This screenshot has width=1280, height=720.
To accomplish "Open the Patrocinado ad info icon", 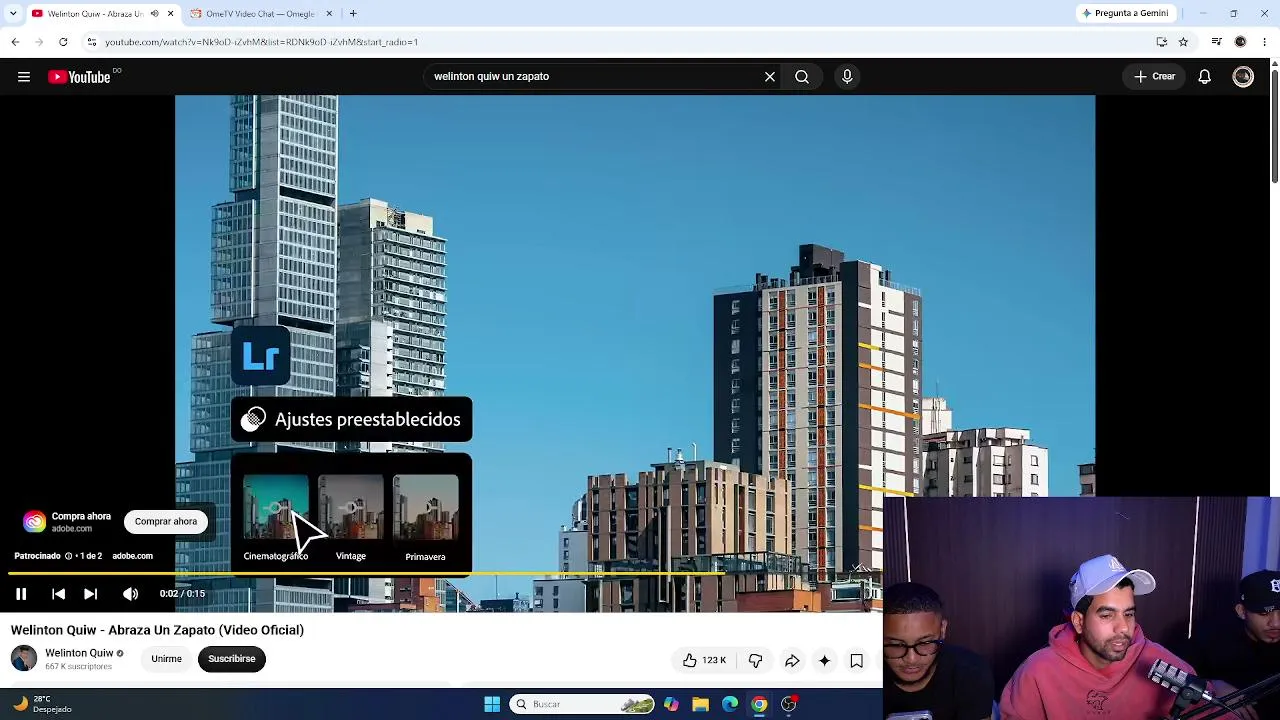I will [68, 556].
